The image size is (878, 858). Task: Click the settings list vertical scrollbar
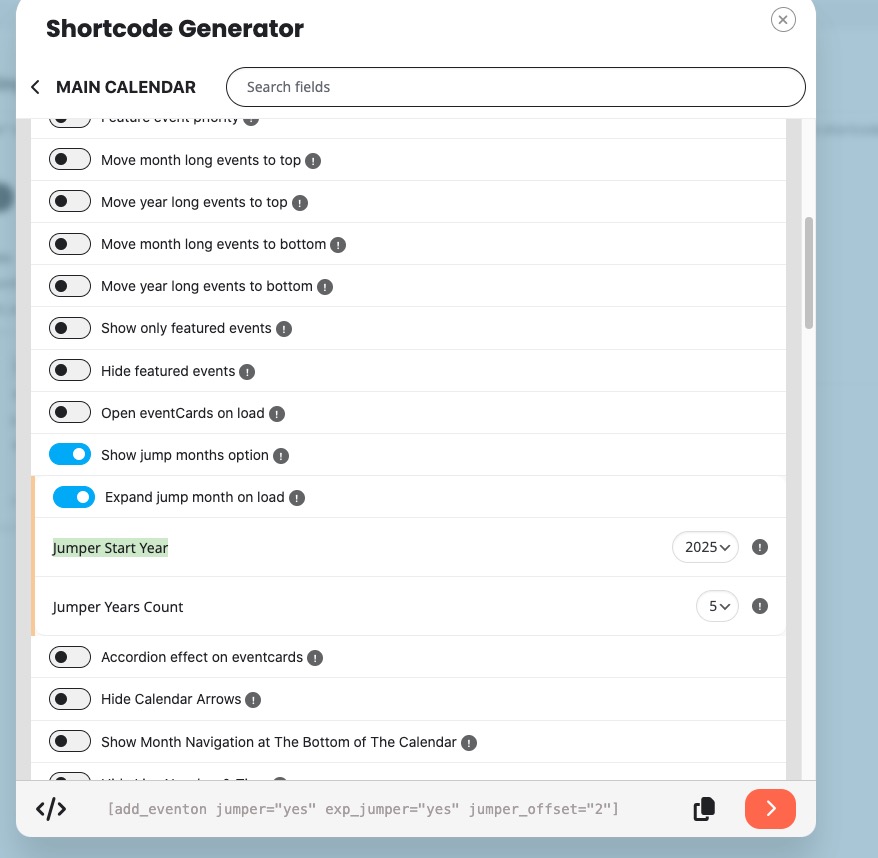pyautogui.click(x=809, y=273)
